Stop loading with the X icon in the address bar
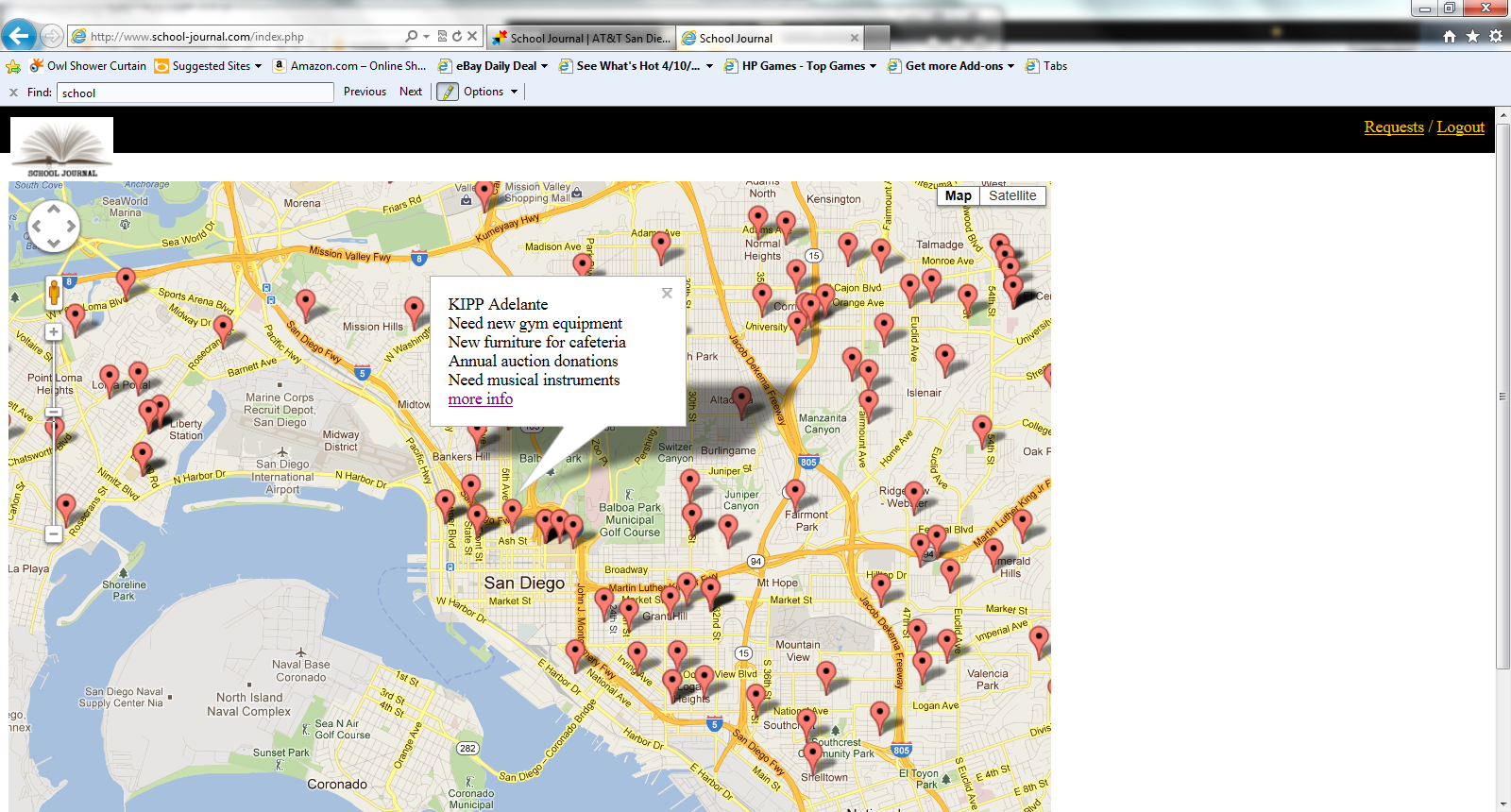 pos(472,37)
